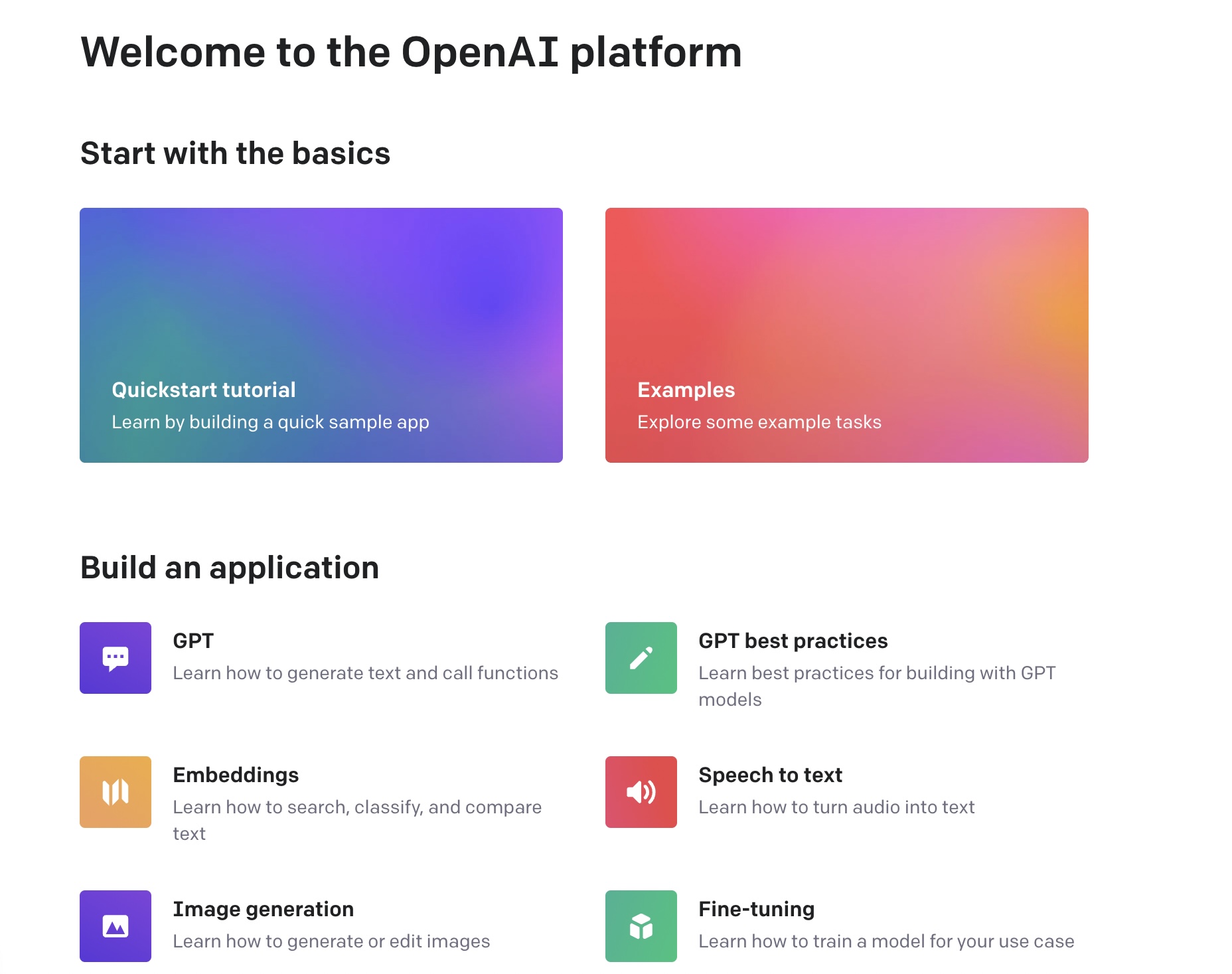Viewport: 1232px width, 974px height.
Task: Open the purple Image generation picture icon
Action: point(115,926)
